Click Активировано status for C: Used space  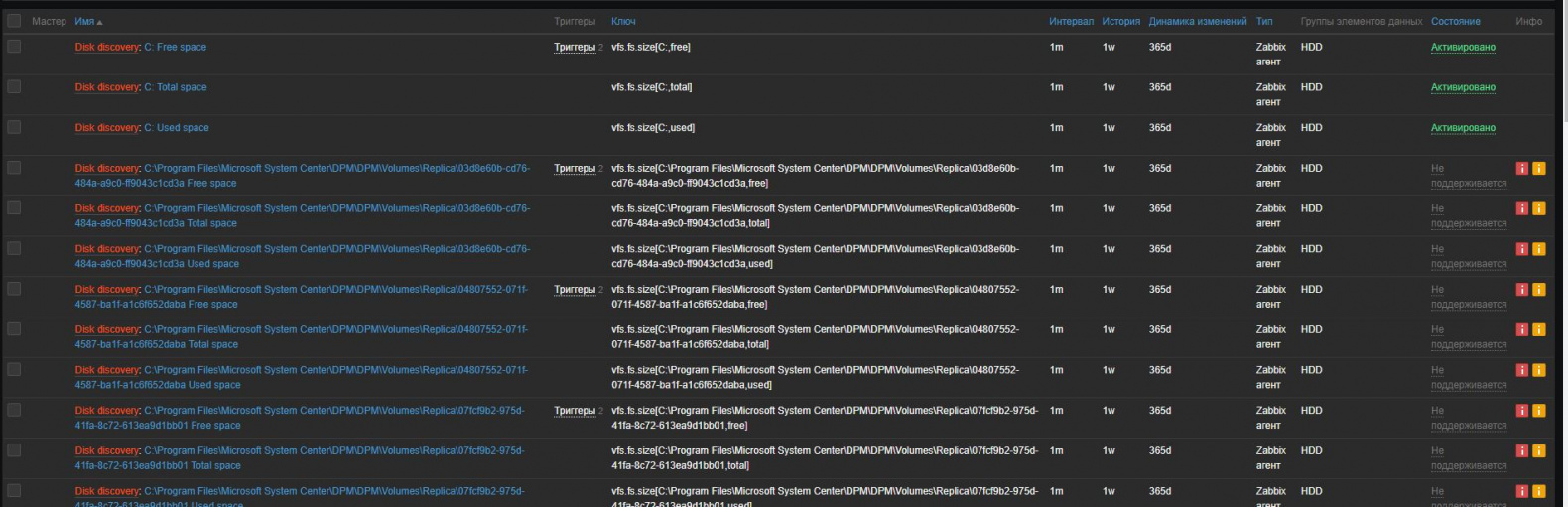1463,127
